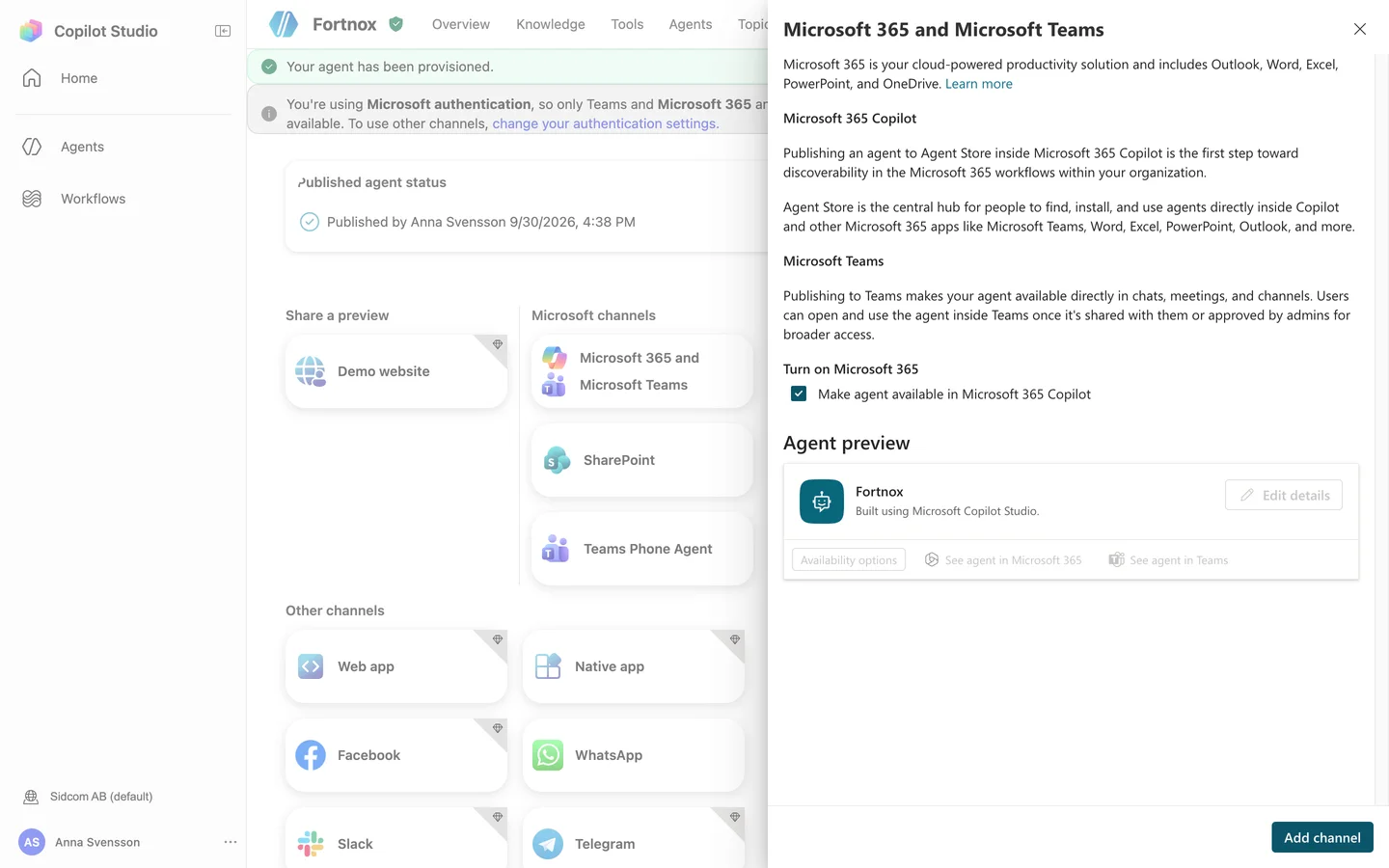
Task: Click the Add channel button
Action: click(x=1322, y=837)
